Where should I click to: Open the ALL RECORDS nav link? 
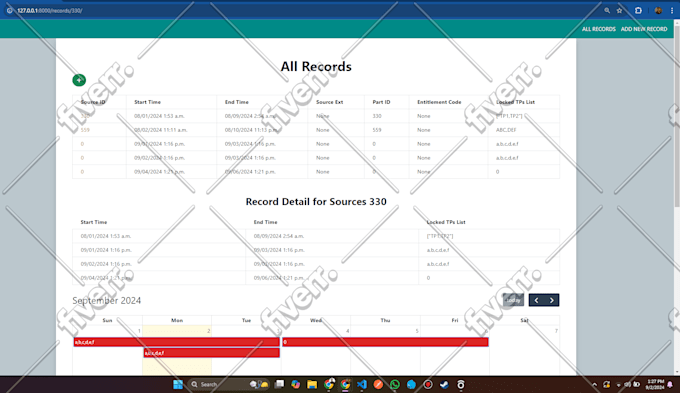[x=598, y=29]
